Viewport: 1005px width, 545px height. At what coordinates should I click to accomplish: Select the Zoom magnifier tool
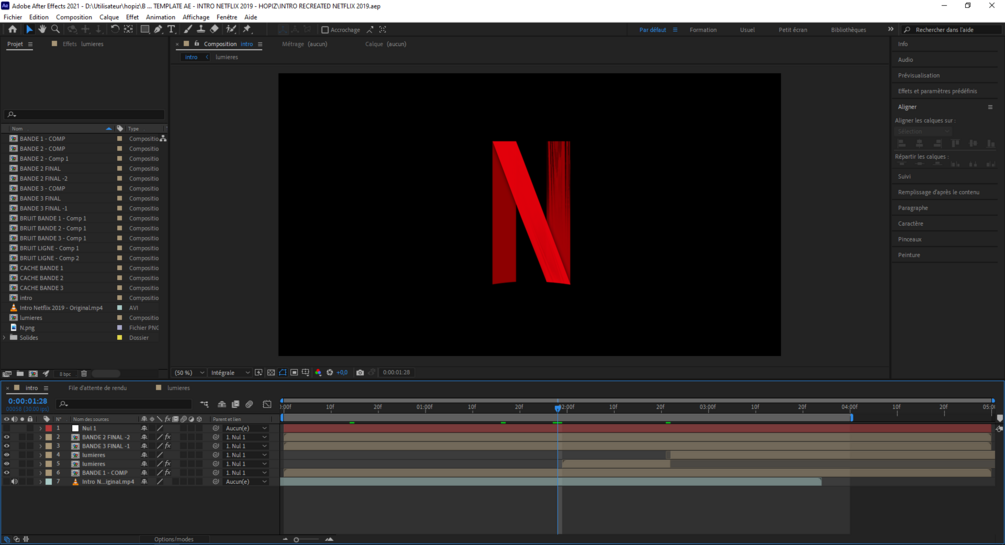[x=56, y=29]
